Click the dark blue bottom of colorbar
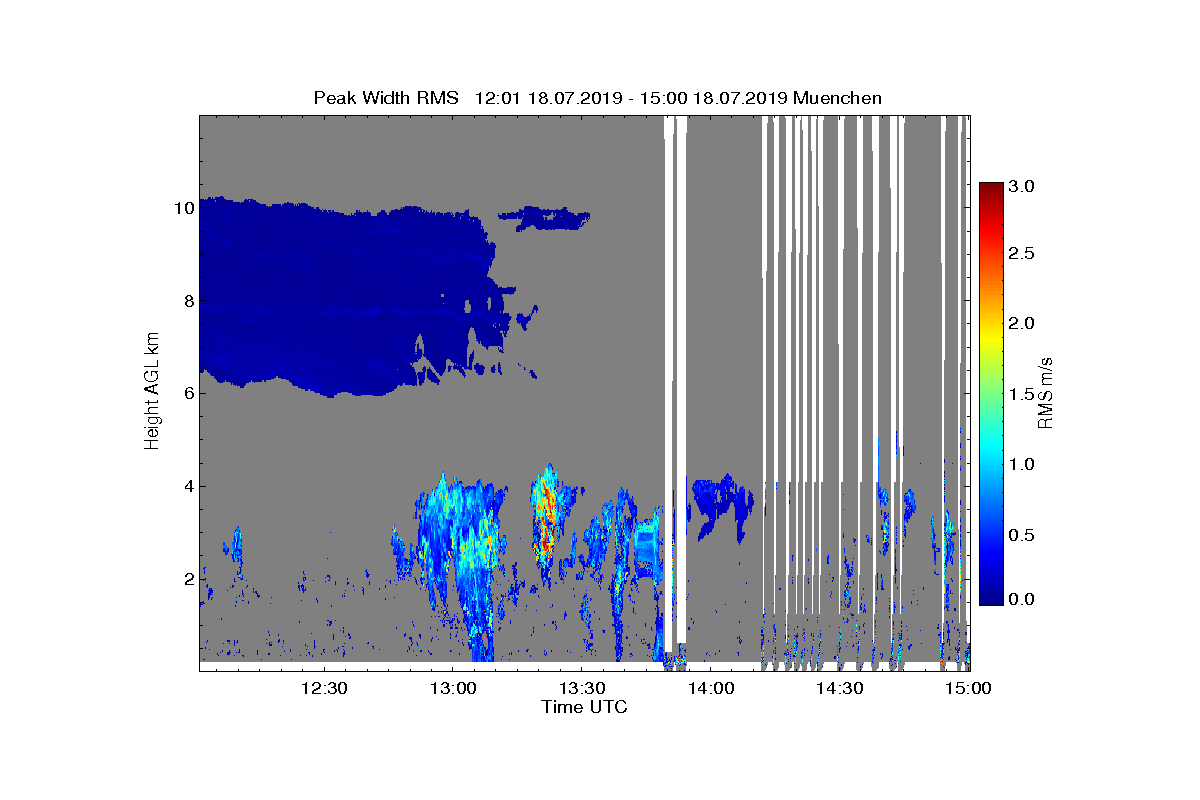This screenshot has height=800, width=1200. point(991,596)
